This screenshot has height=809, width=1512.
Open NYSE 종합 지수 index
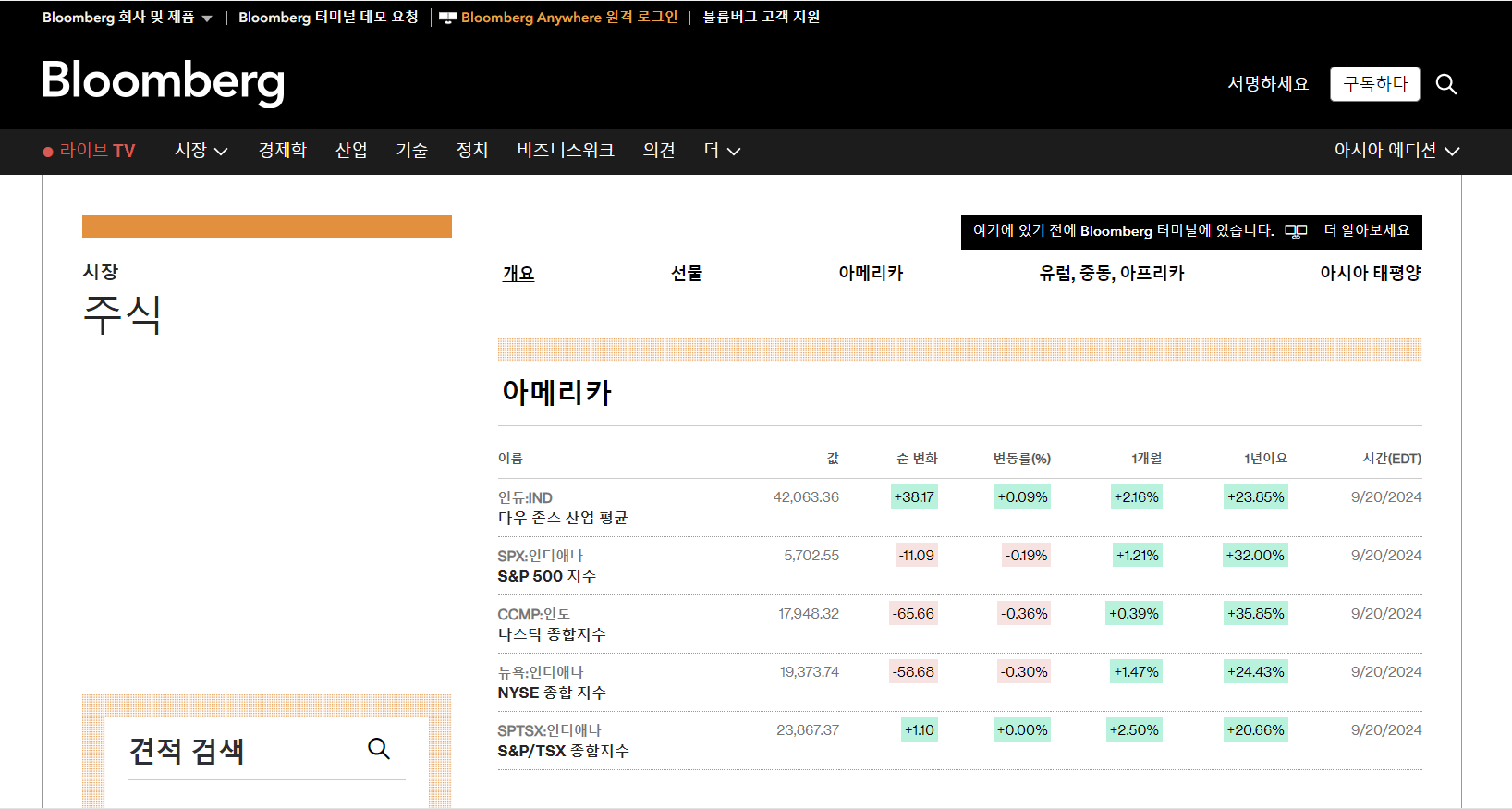[x=552, y=693]
